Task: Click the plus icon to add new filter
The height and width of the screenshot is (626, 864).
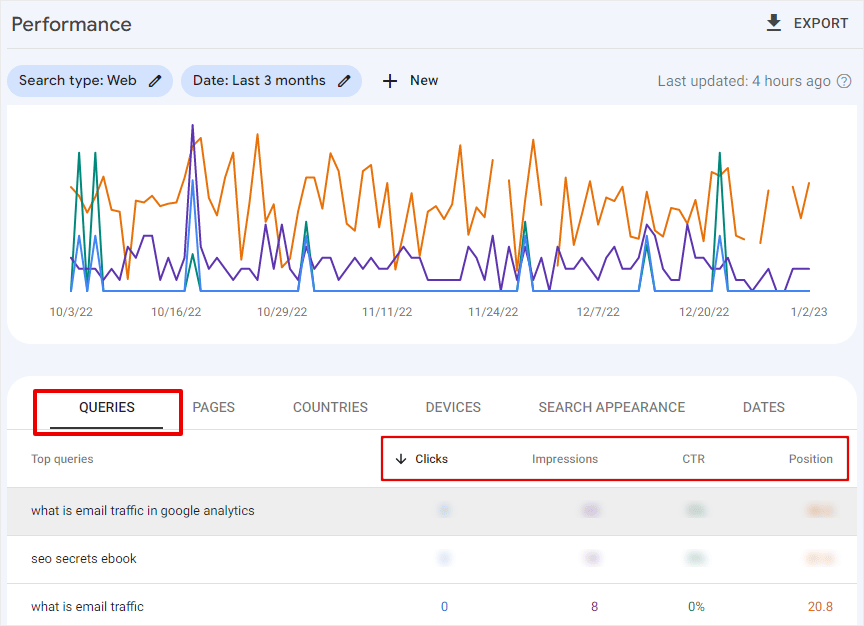Action: (390, 81)
